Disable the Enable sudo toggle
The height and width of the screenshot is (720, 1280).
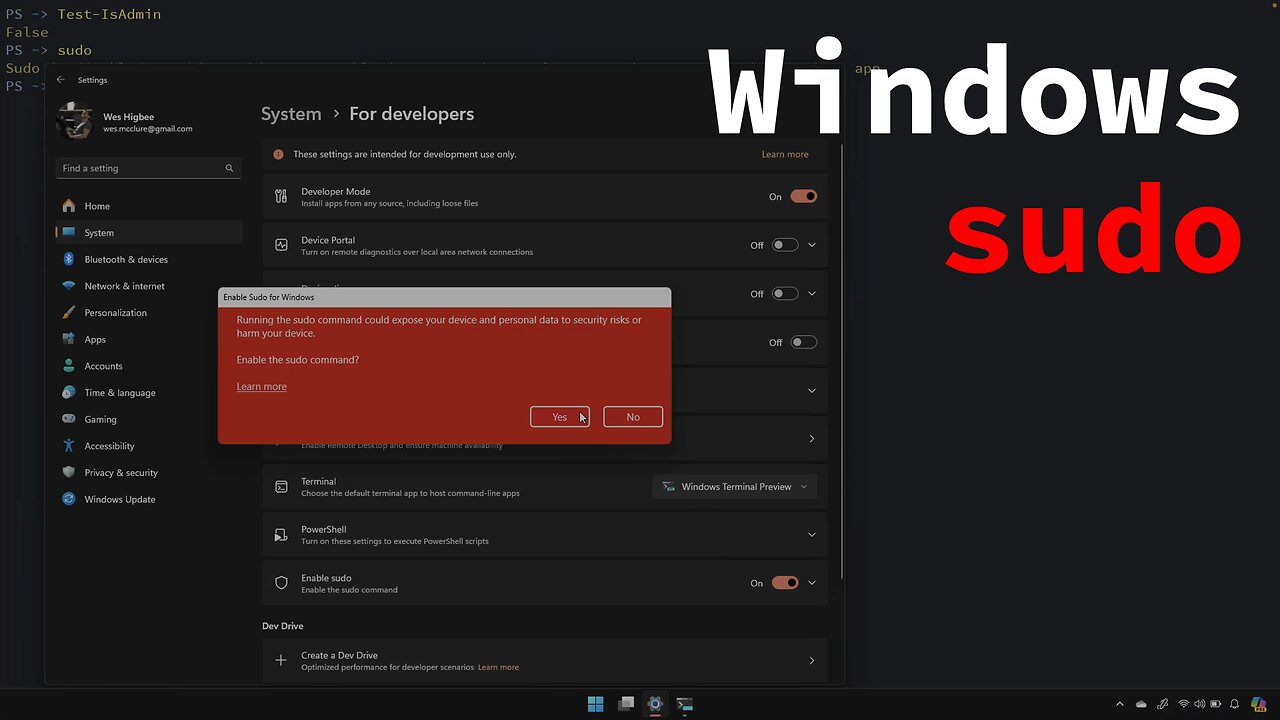tap(785, 583)
